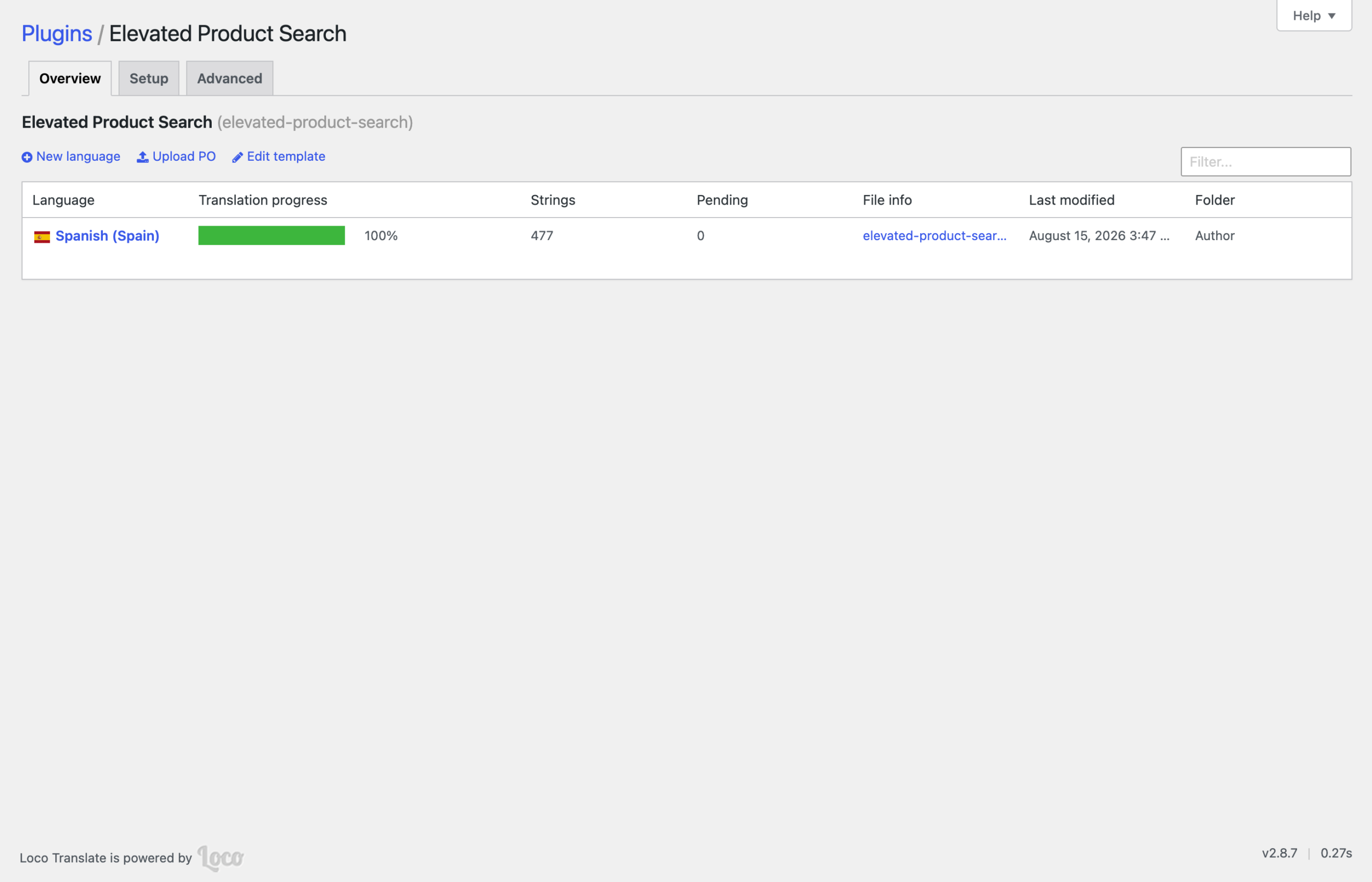This screenshot has height=882, width=1372.
Task: Click the Edit template pencil icon
Action: click(238, 158)
